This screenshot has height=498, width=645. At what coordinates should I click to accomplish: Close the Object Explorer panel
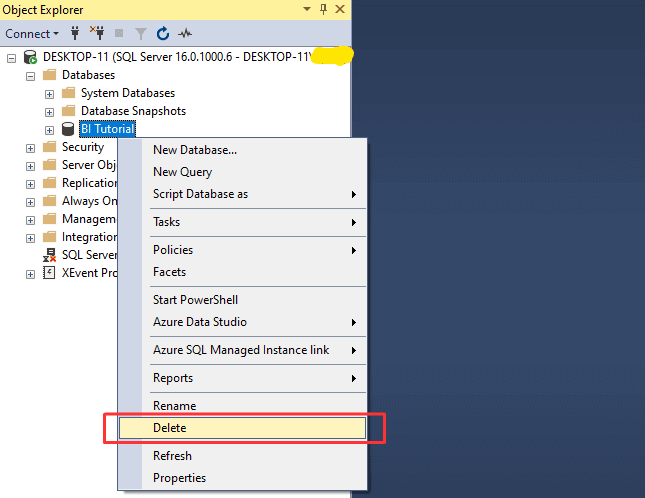340,9
